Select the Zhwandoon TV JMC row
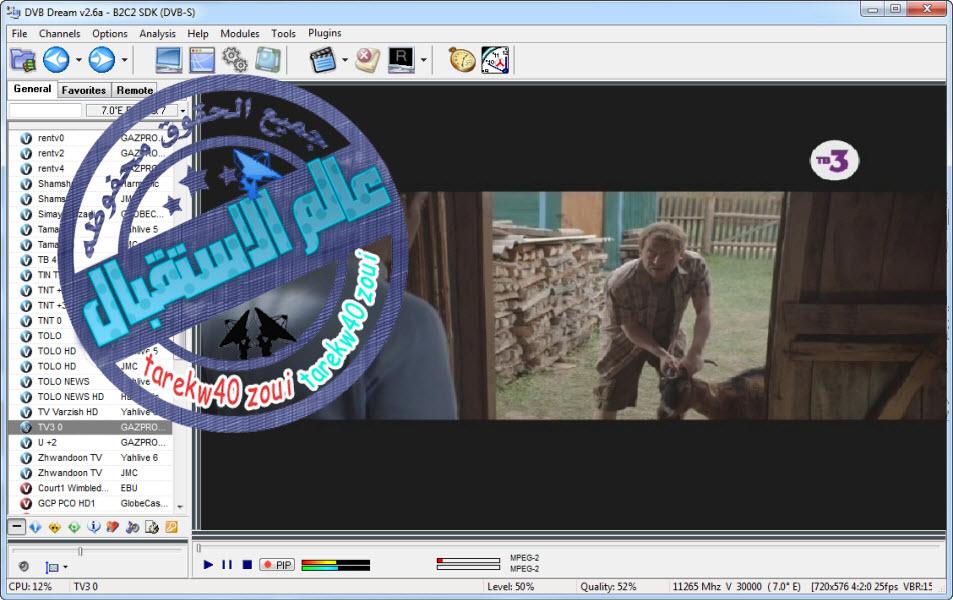 coord(91,472)
